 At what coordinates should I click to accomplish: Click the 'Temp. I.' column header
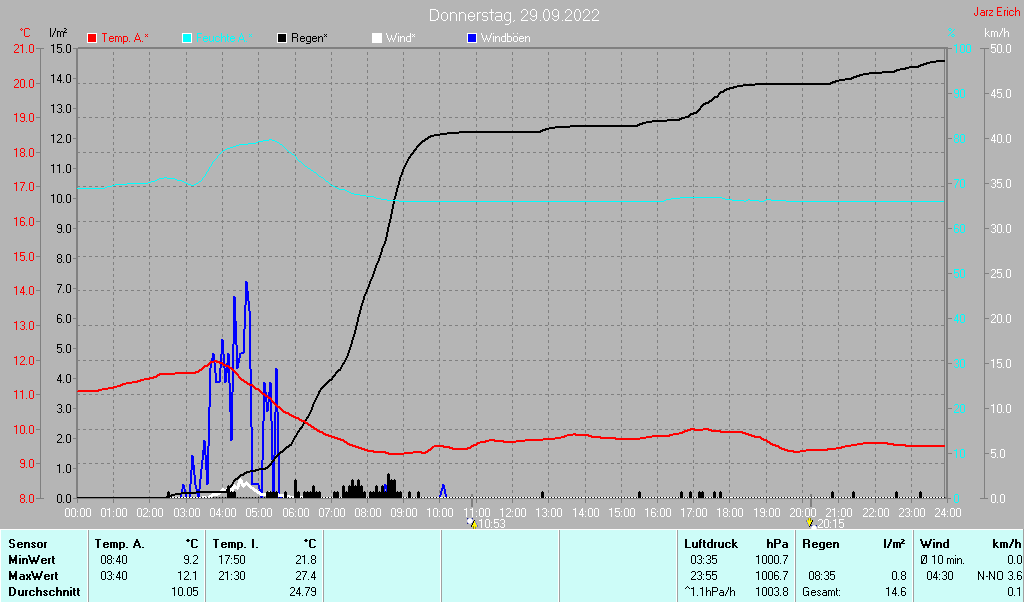(x=234, y=544)
